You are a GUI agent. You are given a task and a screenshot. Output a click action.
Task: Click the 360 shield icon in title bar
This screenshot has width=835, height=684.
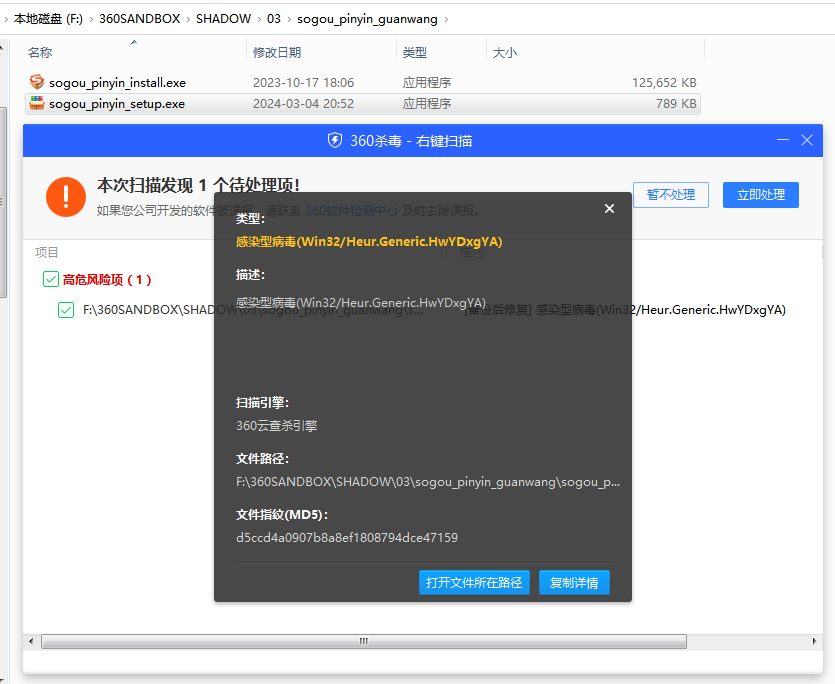(334, 141)
